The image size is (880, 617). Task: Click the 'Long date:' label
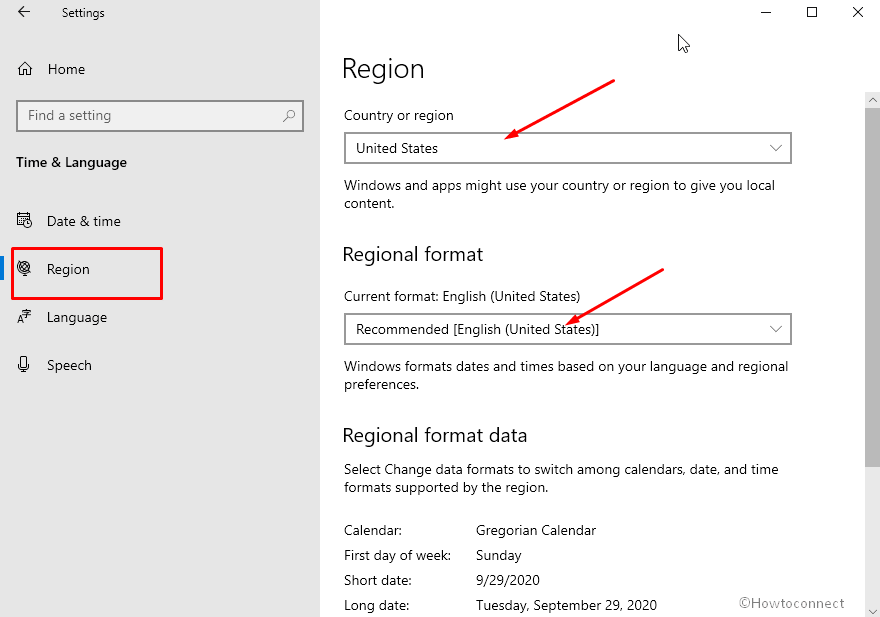click(x=377, y=605)
